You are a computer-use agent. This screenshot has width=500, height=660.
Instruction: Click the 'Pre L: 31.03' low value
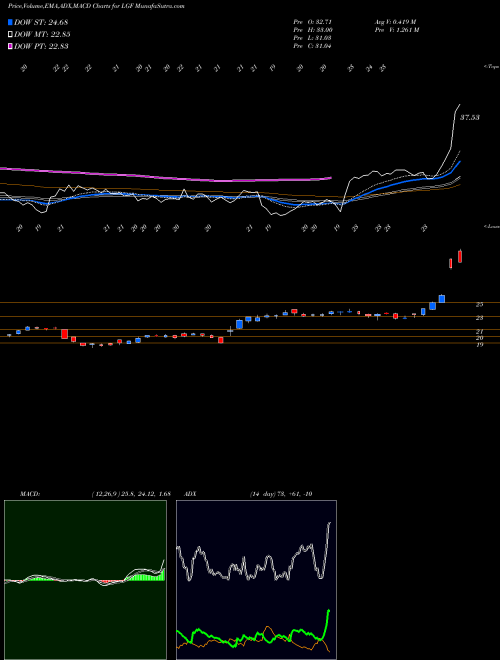pyautogui.click(x=314, y=38)
